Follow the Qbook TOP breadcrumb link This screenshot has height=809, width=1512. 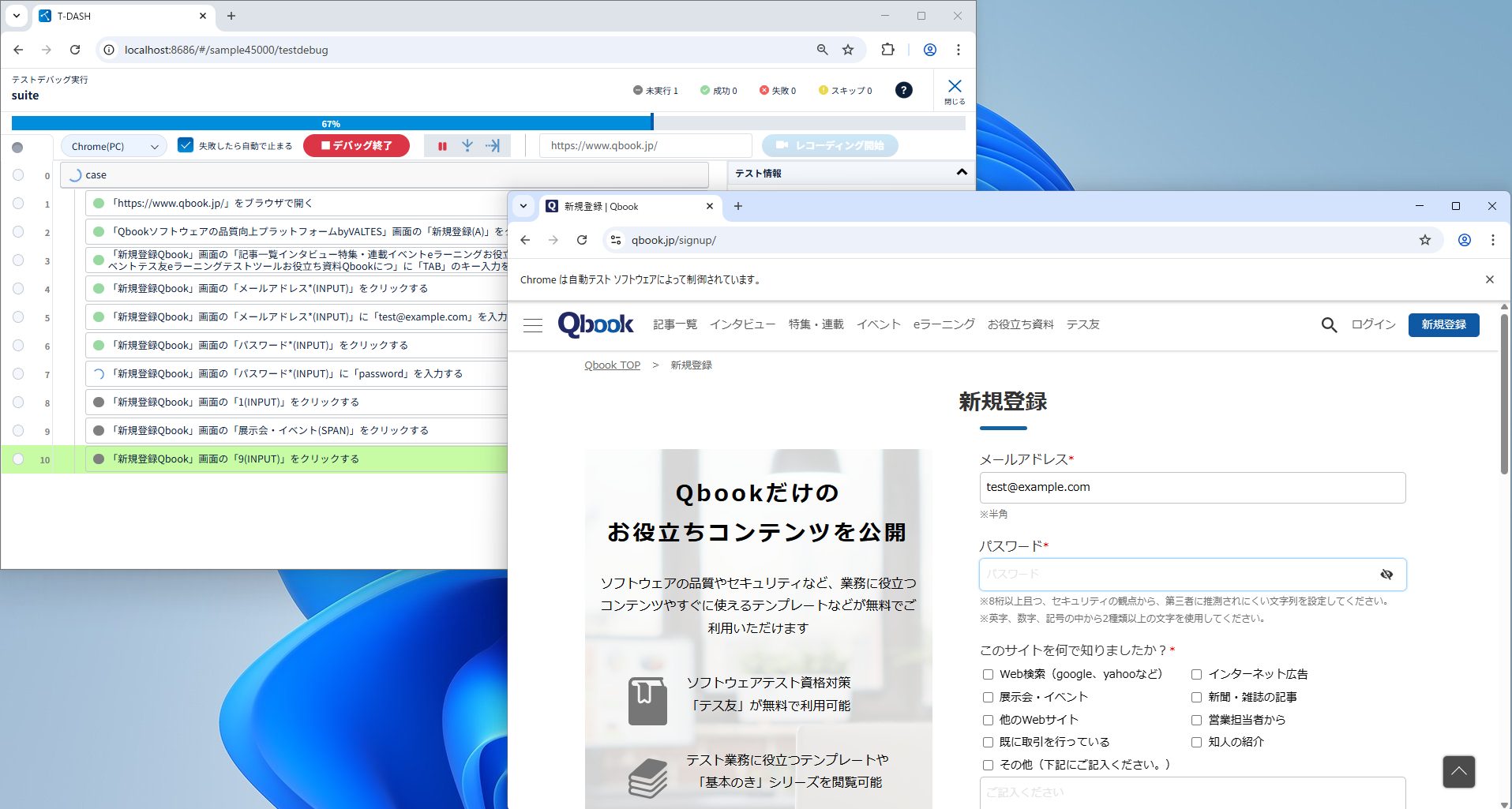612,365
